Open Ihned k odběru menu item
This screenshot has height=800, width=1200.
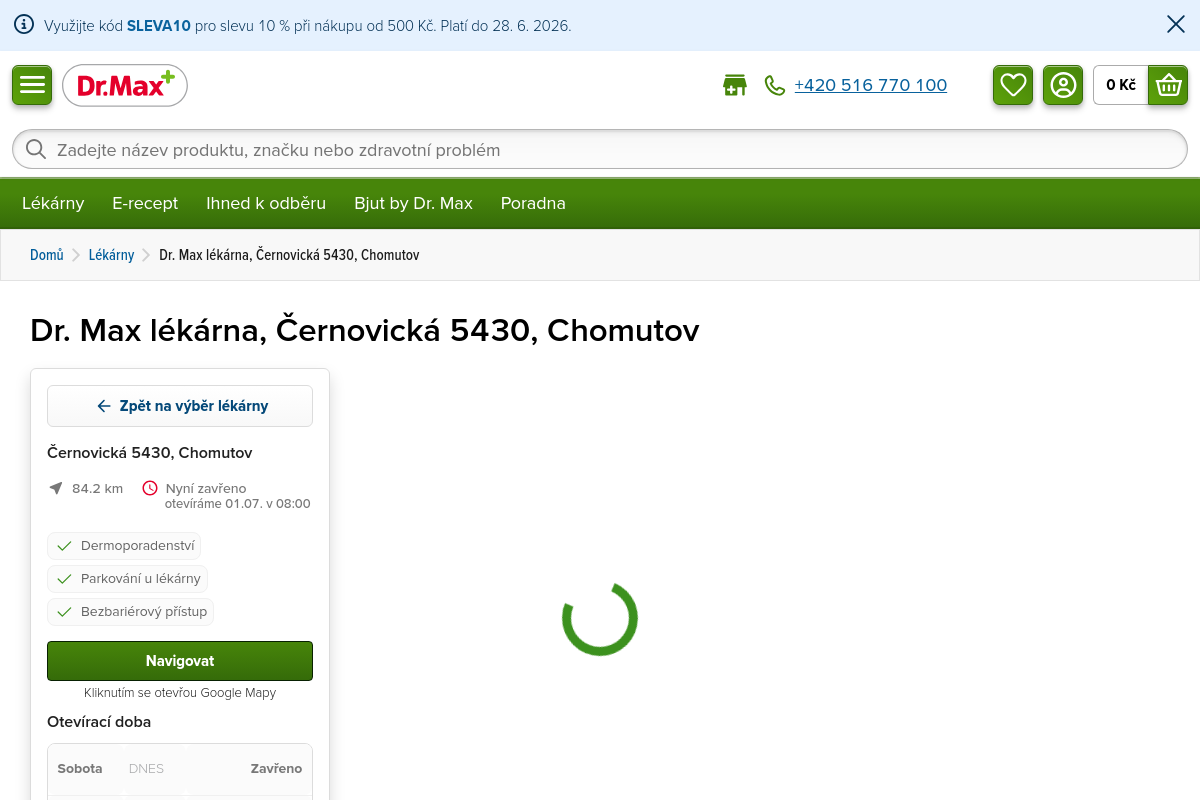click(x=266, y=203)
